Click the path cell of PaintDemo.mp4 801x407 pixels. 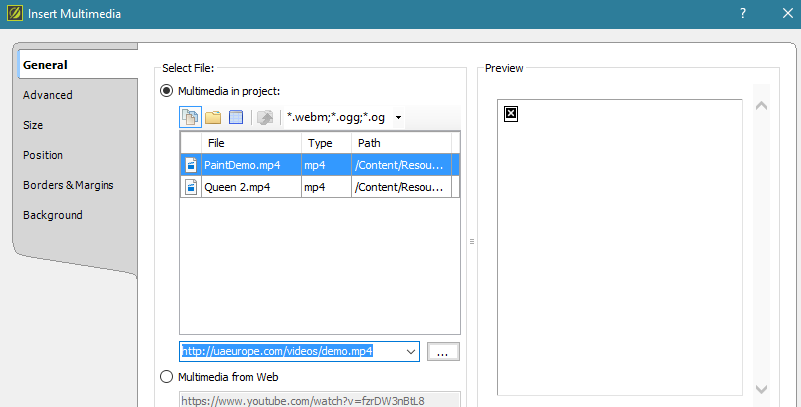pyautogui.click(x=402, y=165)
